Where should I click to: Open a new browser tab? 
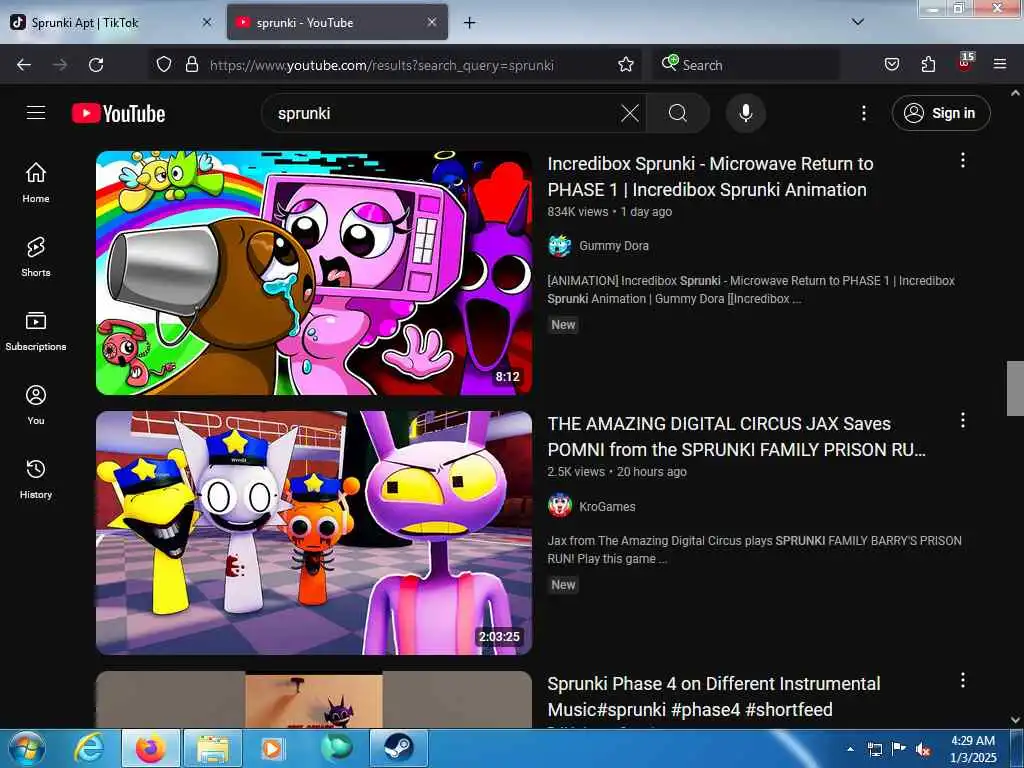click(x=470, y=23)
